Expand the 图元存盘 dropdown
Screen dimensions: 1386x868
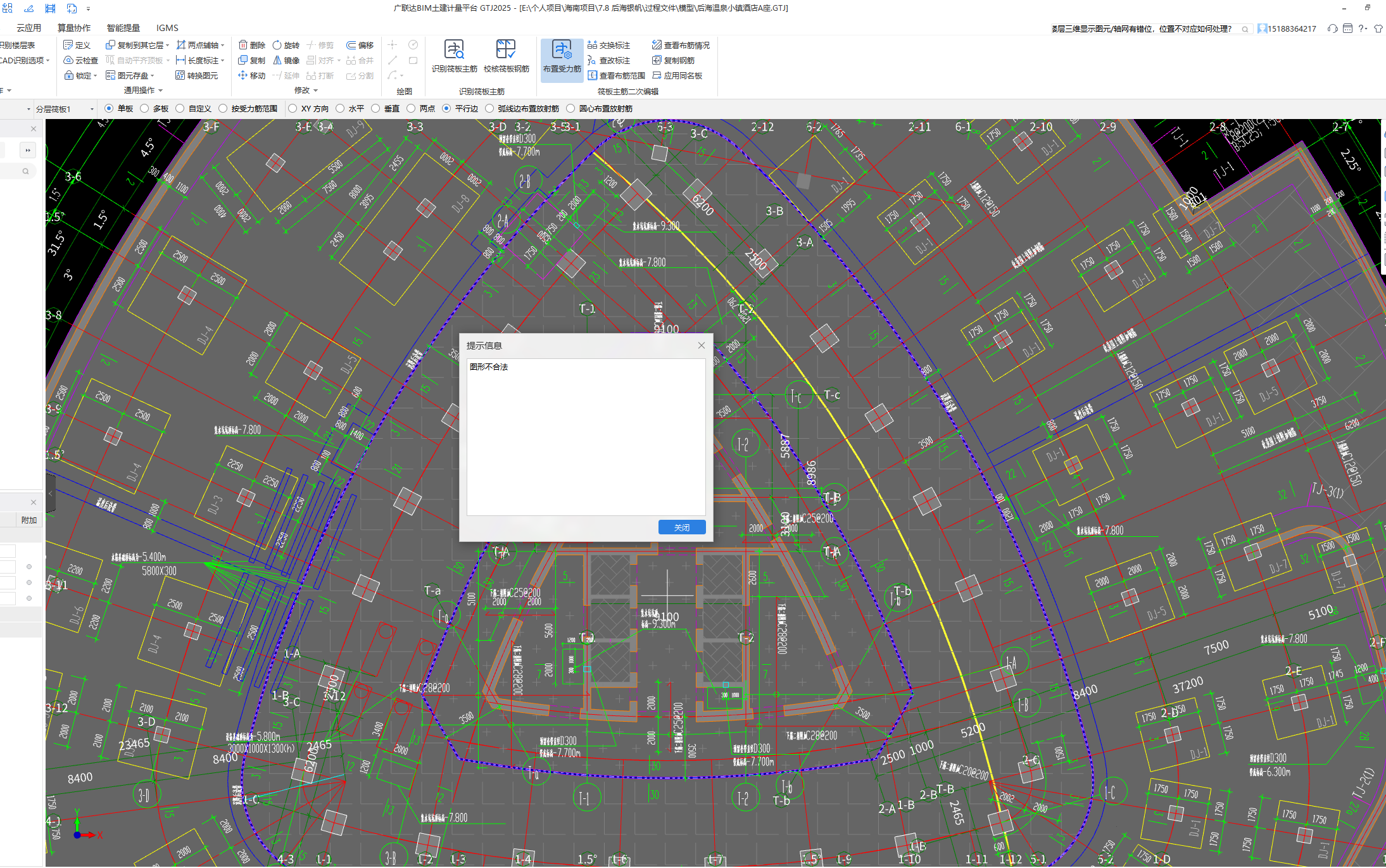pyautogui.click(x=153, y=76)
